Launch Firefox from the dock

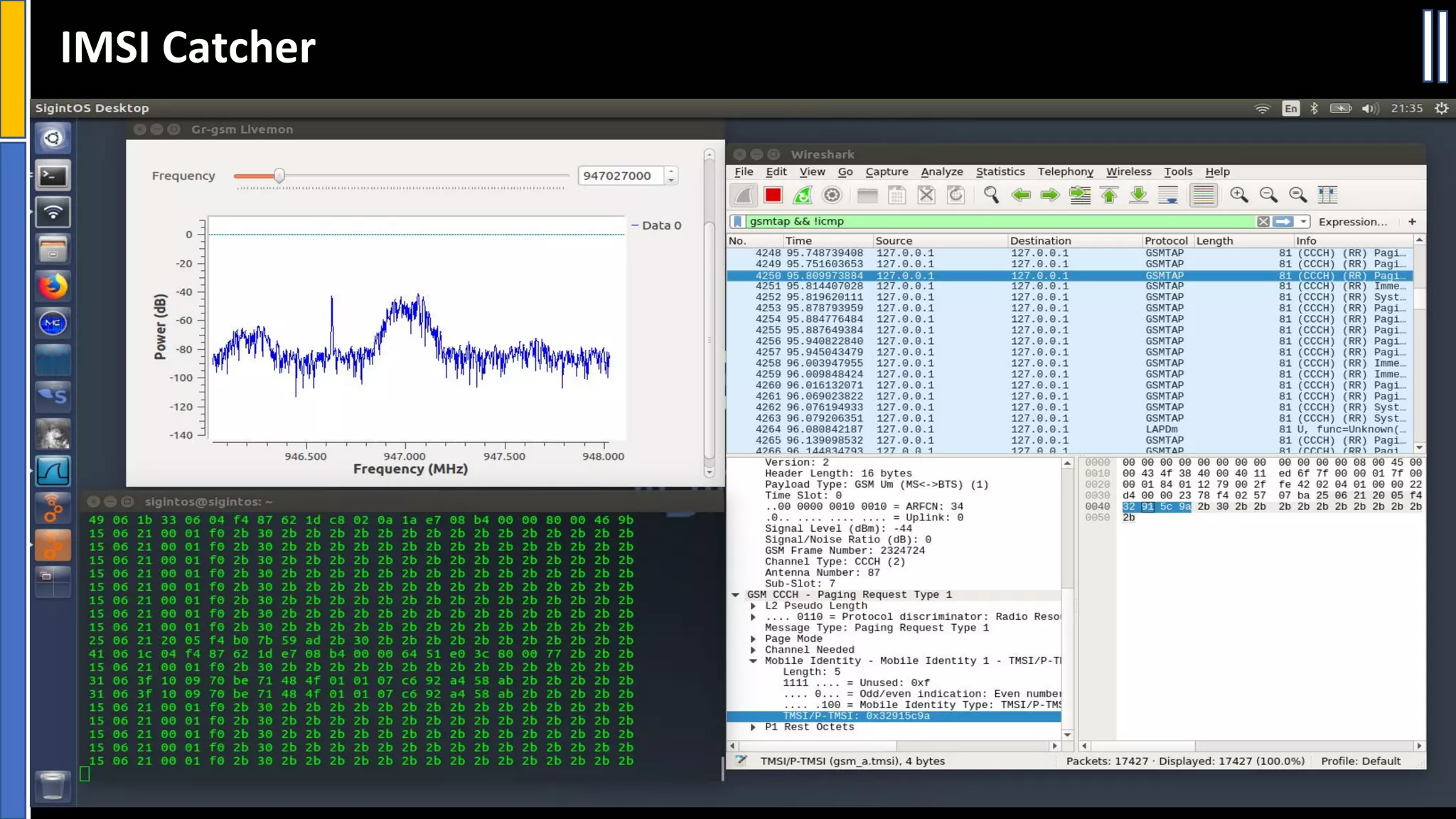click(53, 287)
